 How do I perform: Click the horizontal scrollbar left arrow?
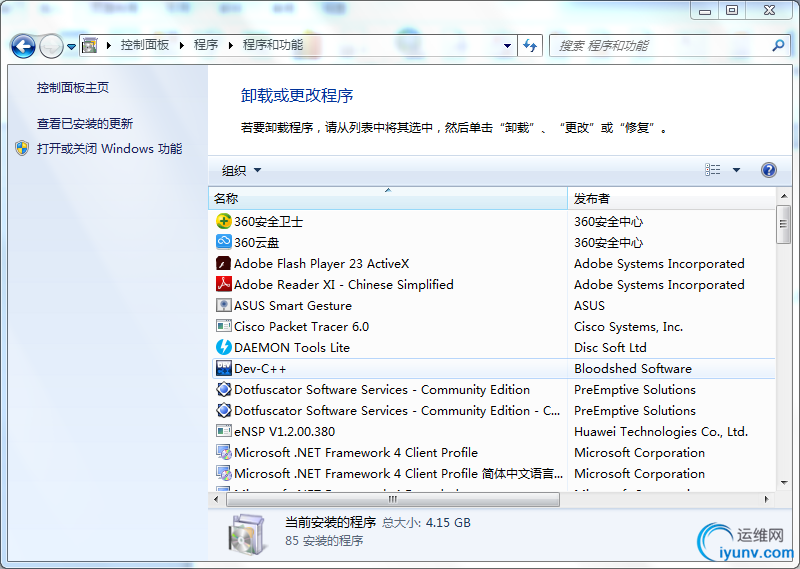[216, 499]
